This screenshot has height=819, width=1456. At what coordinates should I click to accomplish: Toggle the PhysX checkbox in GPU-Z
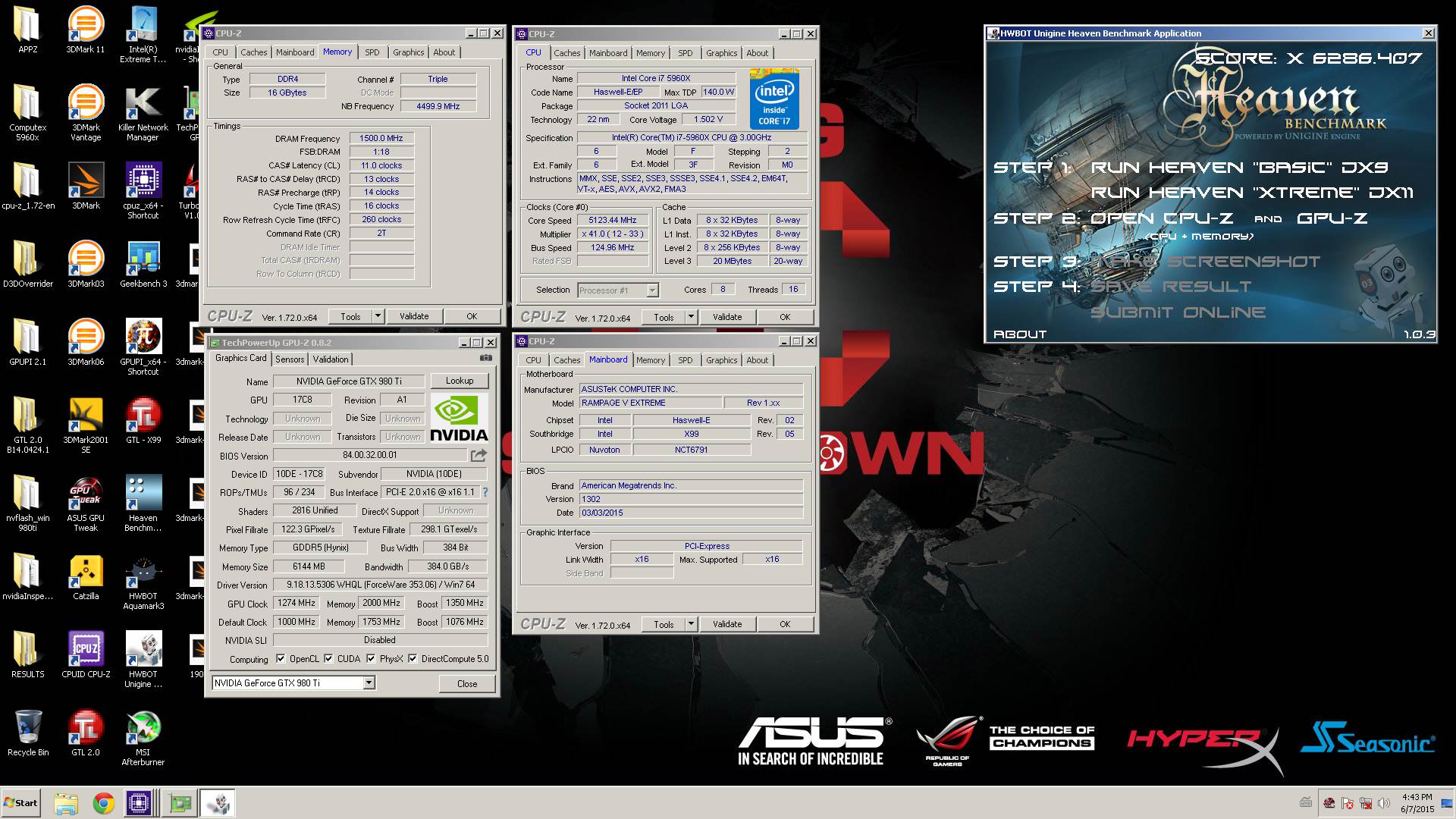point(371,658)
